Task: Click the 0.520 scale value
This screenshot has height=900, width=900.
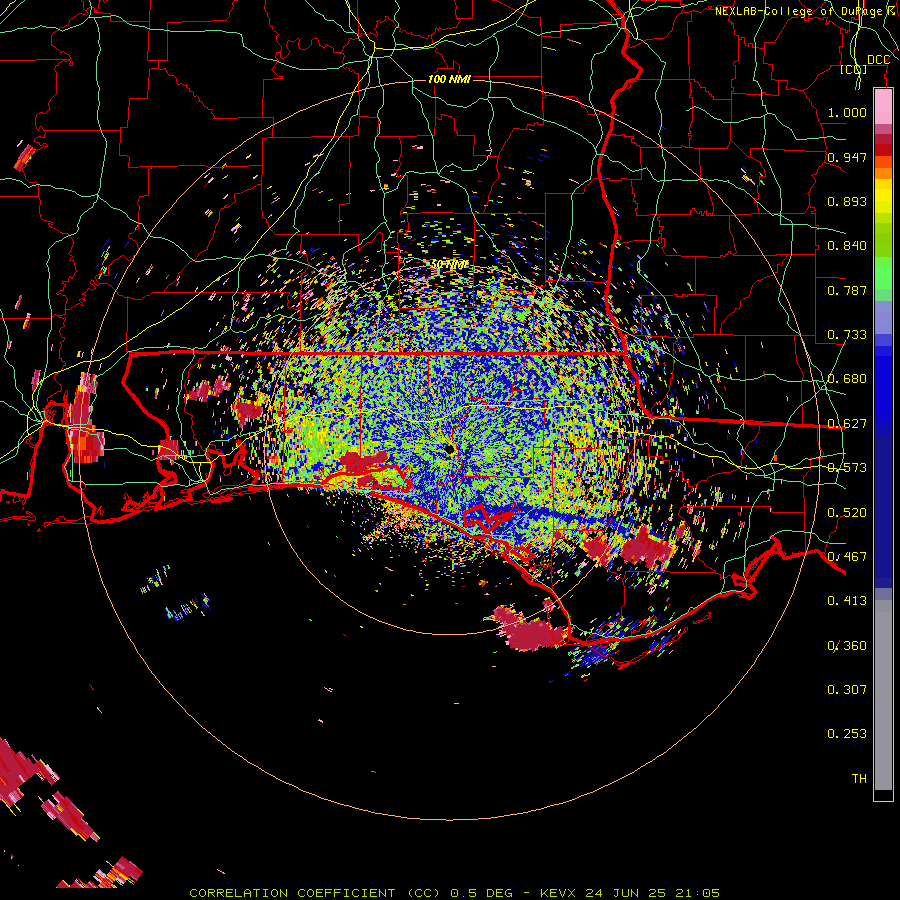Action: pyautogui.click(x=847, y=513)
